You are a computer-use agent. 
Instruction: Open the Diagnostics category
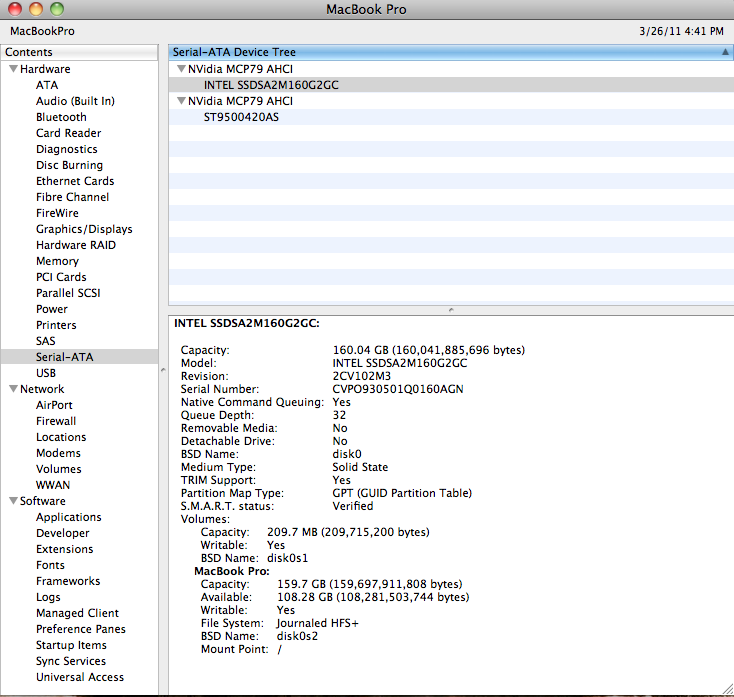(67, 149)
